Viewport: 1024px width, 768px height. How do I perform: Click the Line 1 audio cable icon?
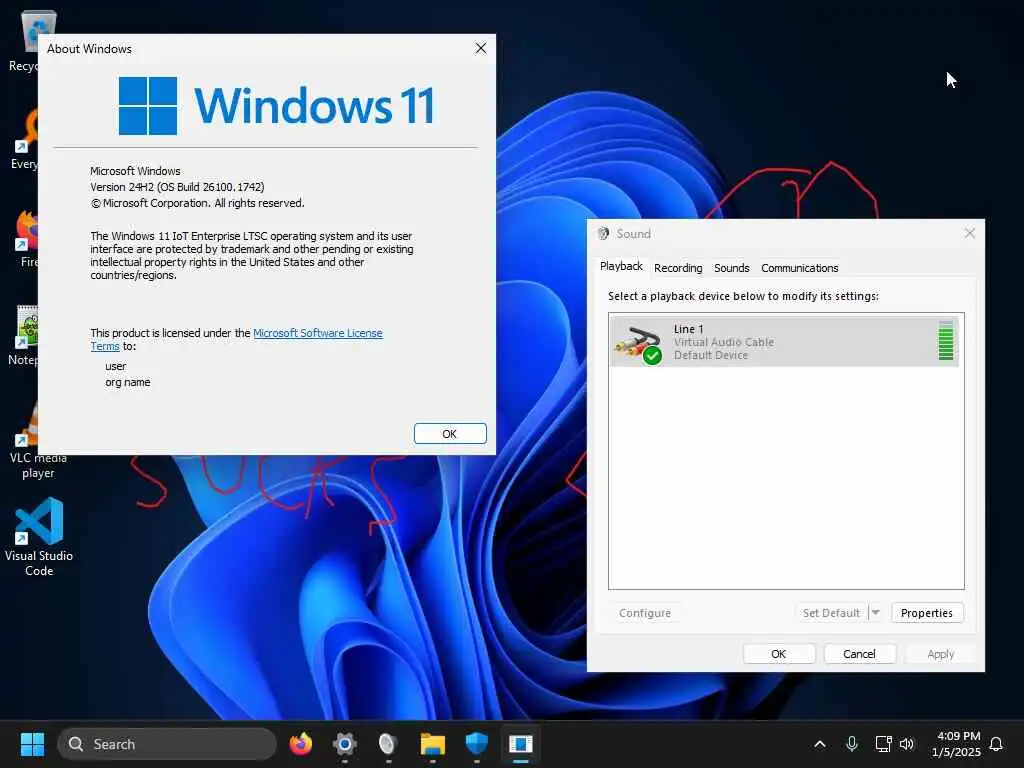(638, 343)
